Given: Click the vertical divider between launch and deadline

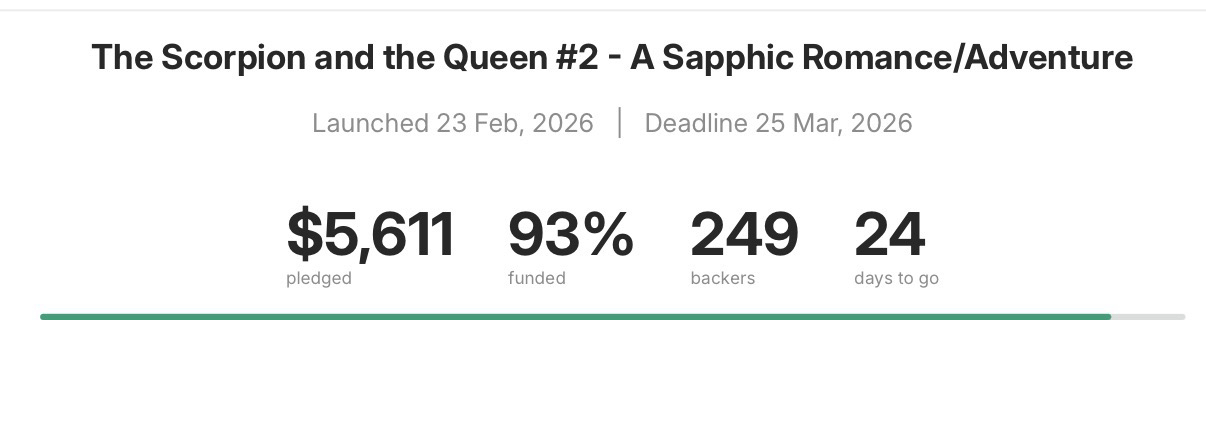Looking at the screenshot, I should (620, 123).
